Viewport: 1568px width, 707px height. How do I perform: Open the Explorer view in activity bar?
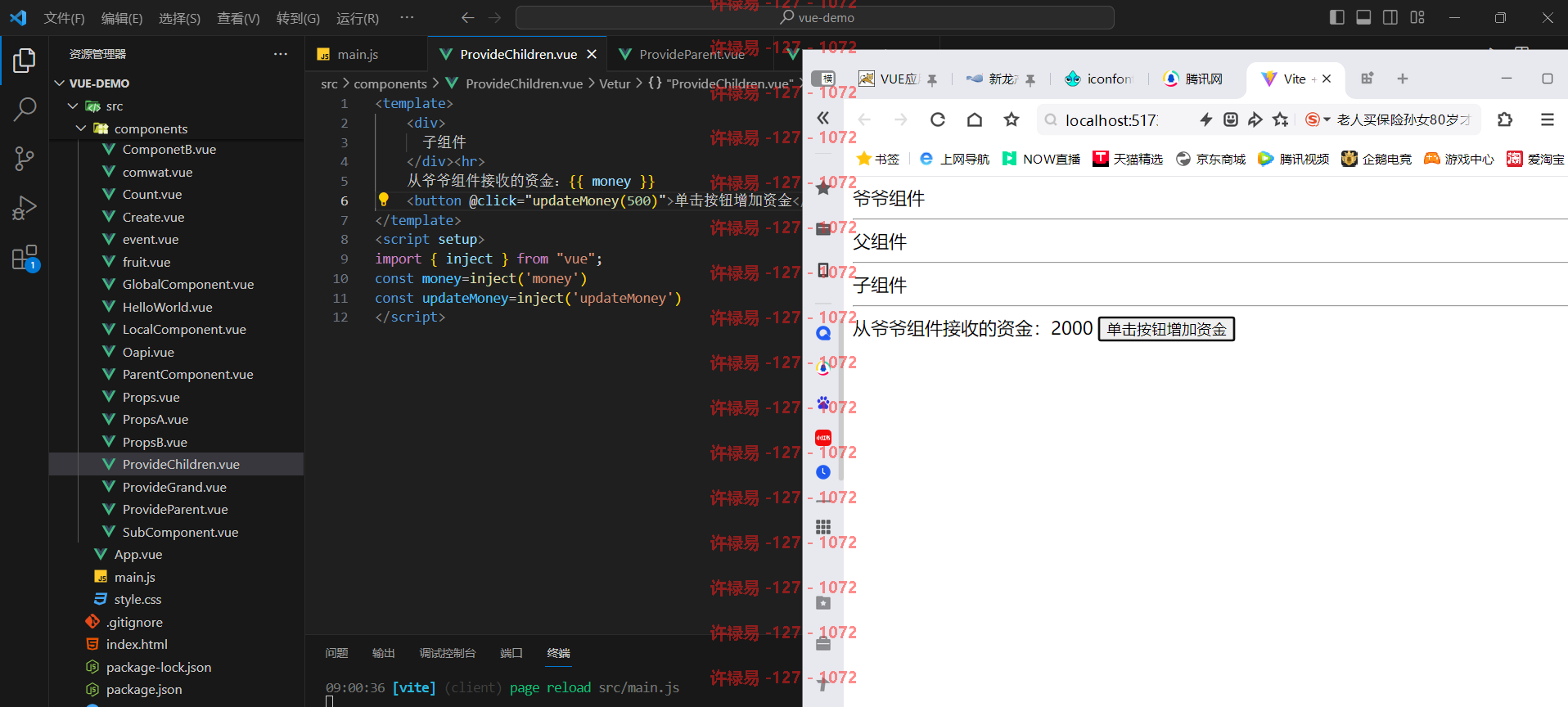point(25,60)
